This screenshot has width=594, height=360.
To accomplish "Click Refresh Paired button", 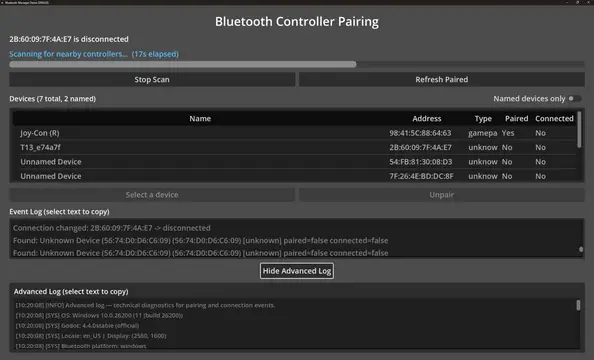I will [442, 80].
